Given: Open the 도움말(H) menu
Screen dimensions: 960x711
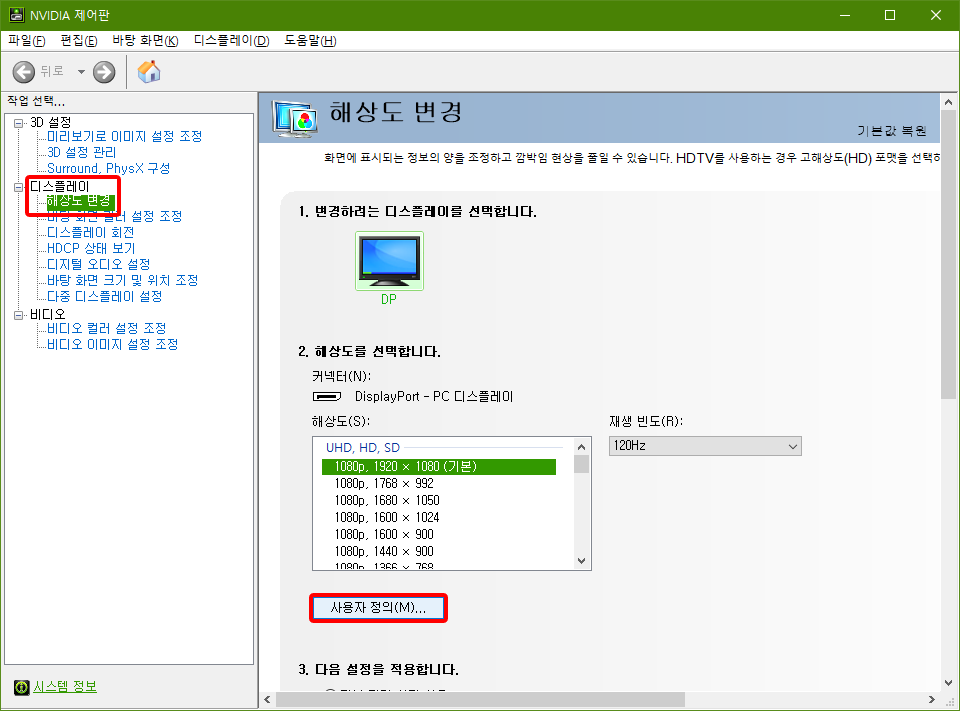Looking at the screenshot, I should [x=310, y=40].
